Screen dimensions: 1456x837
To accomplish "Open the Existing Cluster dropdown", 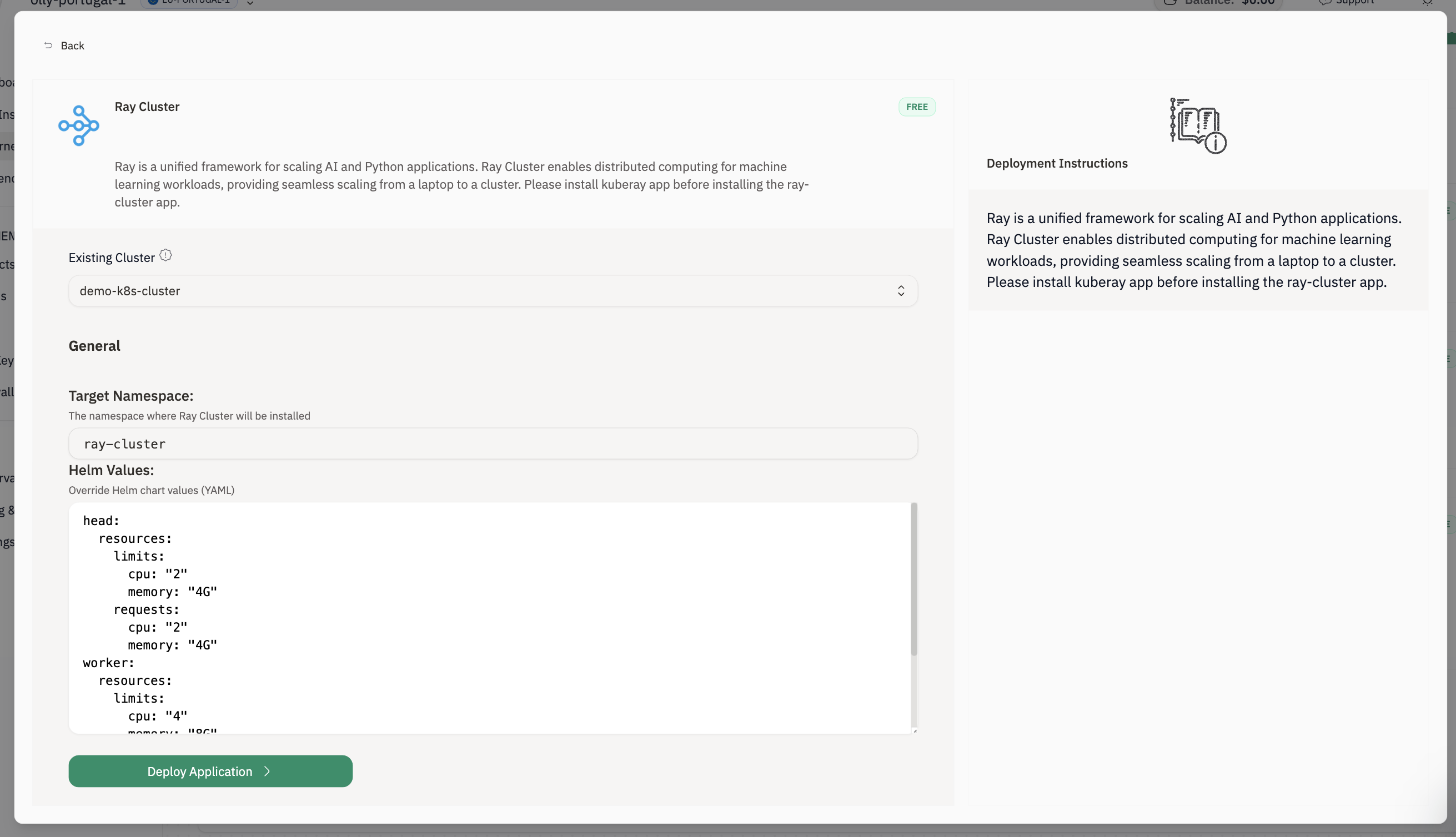I will click(492, 291).
